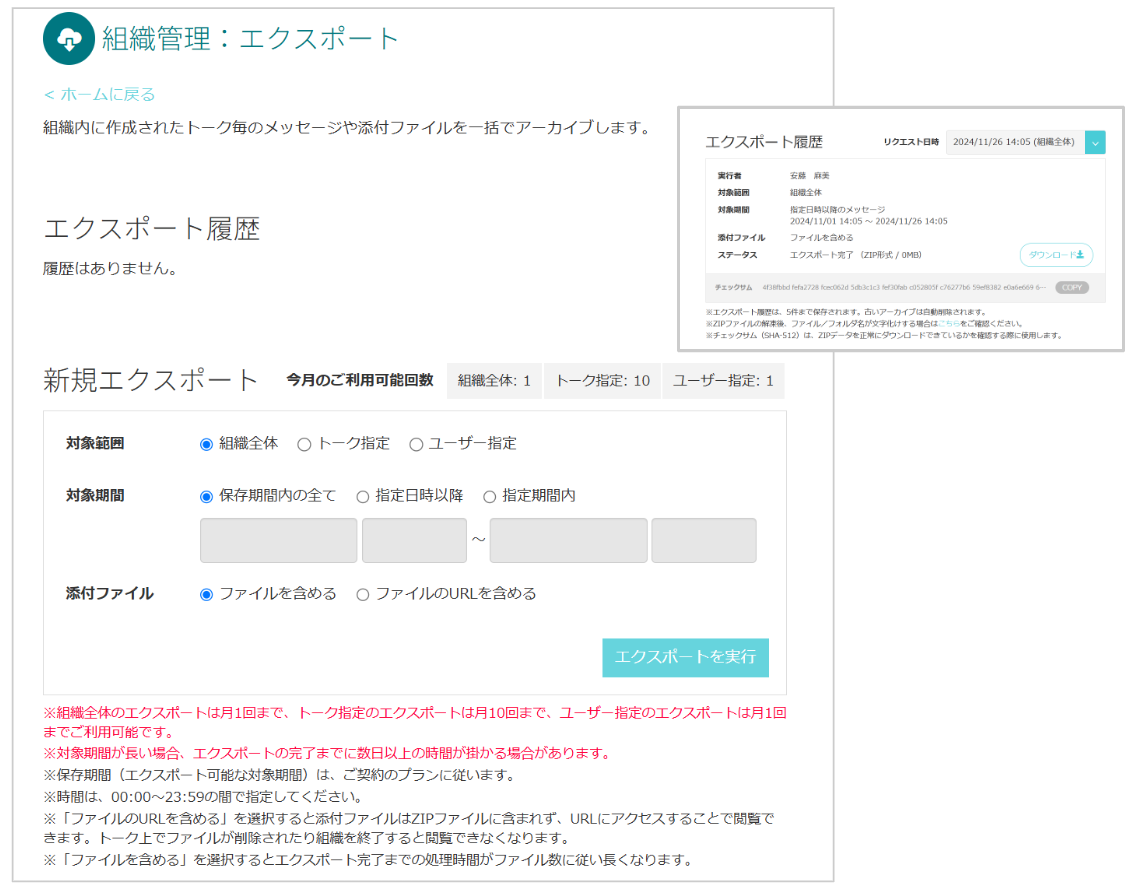Click the cloud download logo icon

(69, 39)
